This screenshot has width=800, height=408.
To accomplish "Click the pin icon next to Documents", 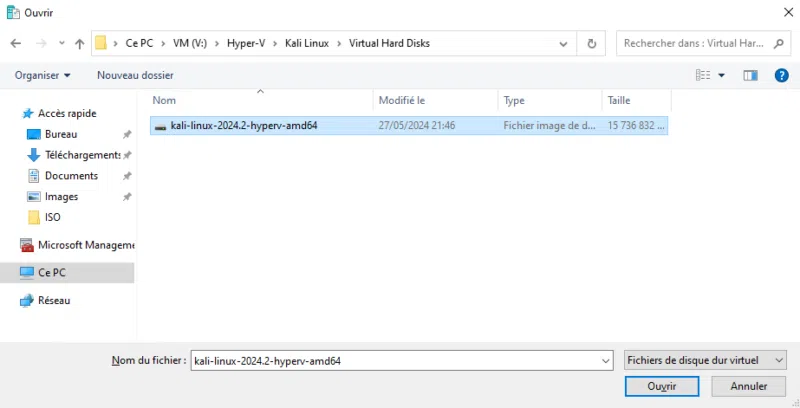I will pos(127,176).
